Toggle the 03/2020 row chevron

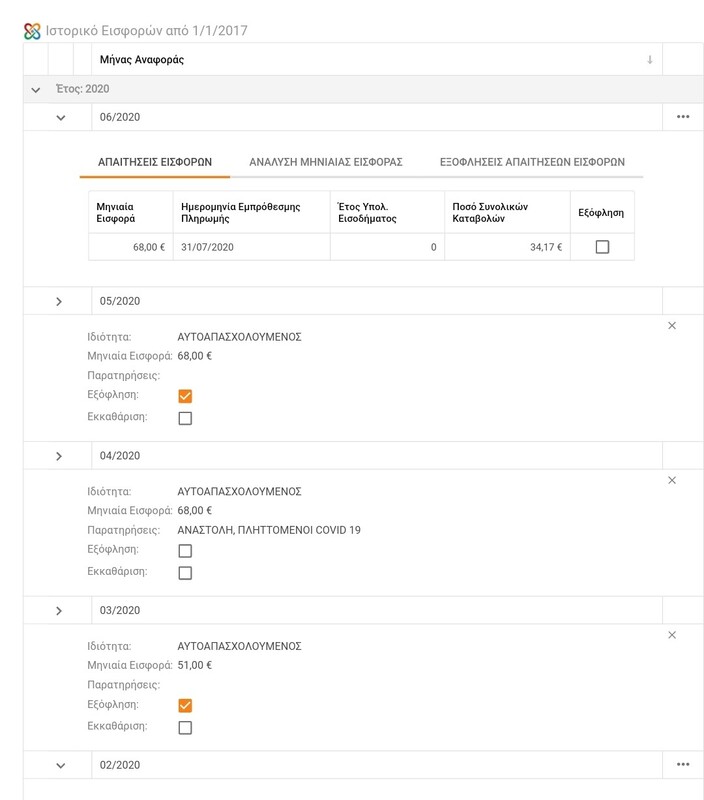coord(59,611)
